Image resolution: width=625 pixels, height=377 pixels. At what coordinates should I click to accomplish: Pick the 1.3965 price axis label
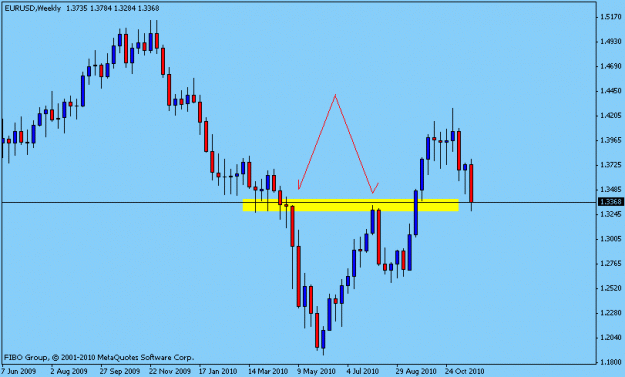pos(611,140)
